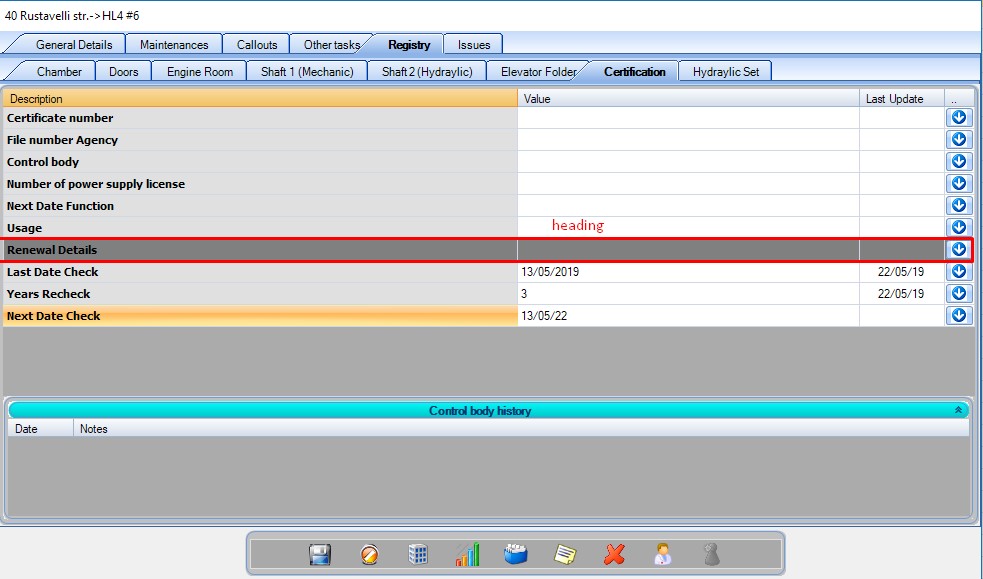Click the user person icon in toolbar
Screen dimensions: 983x579
click(662, 555)
